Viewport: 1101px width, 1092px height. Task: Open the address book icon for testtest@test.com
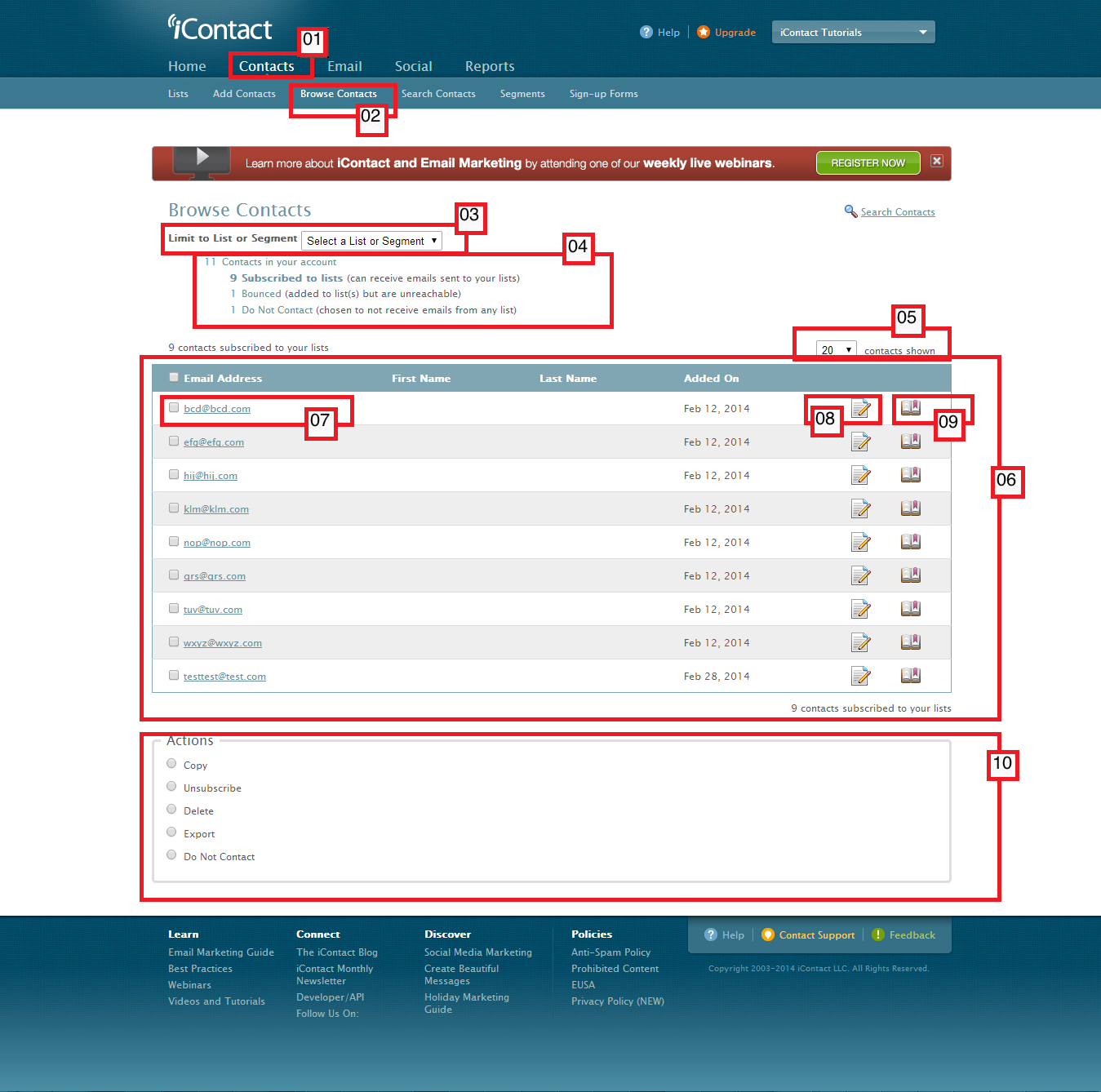pyautogui.click(x=910, y=675)
